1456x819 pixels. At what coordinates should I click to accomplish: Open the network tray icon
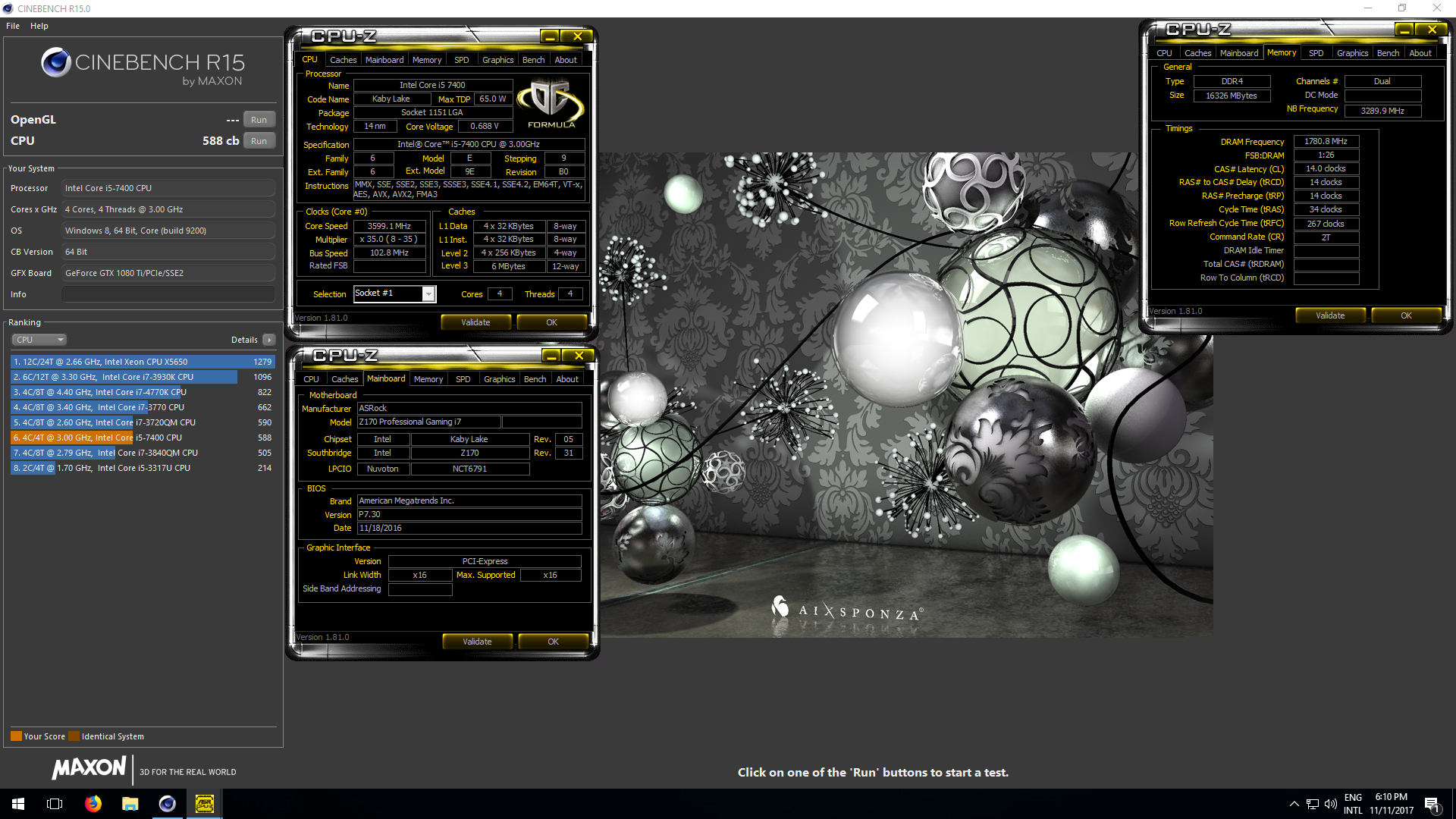(x=1313, y=804)
